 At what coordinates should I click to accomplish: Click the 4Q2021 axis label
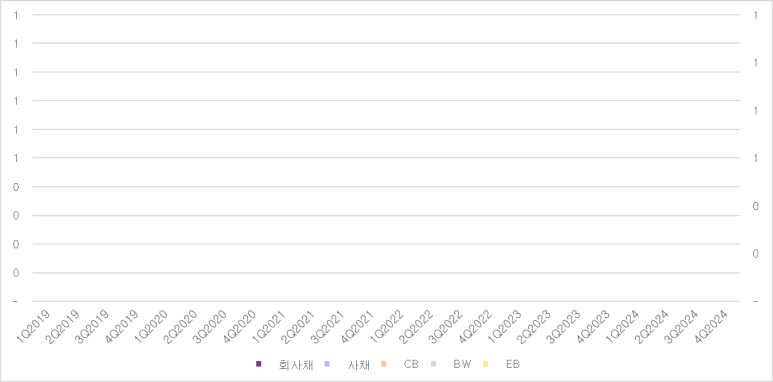tap(358, 326)
